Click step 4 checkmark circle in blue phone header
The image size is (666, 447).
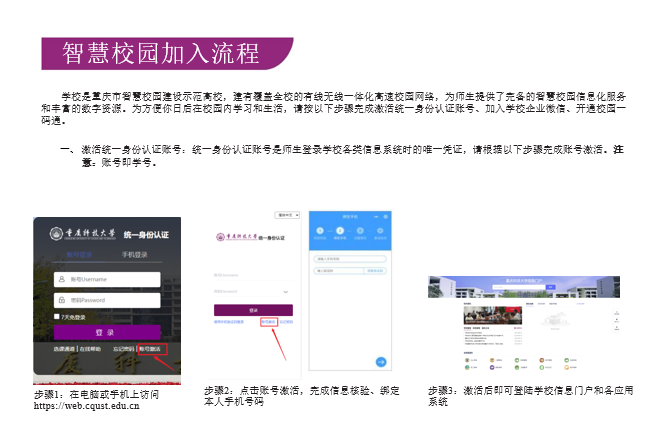click(380, 231)
